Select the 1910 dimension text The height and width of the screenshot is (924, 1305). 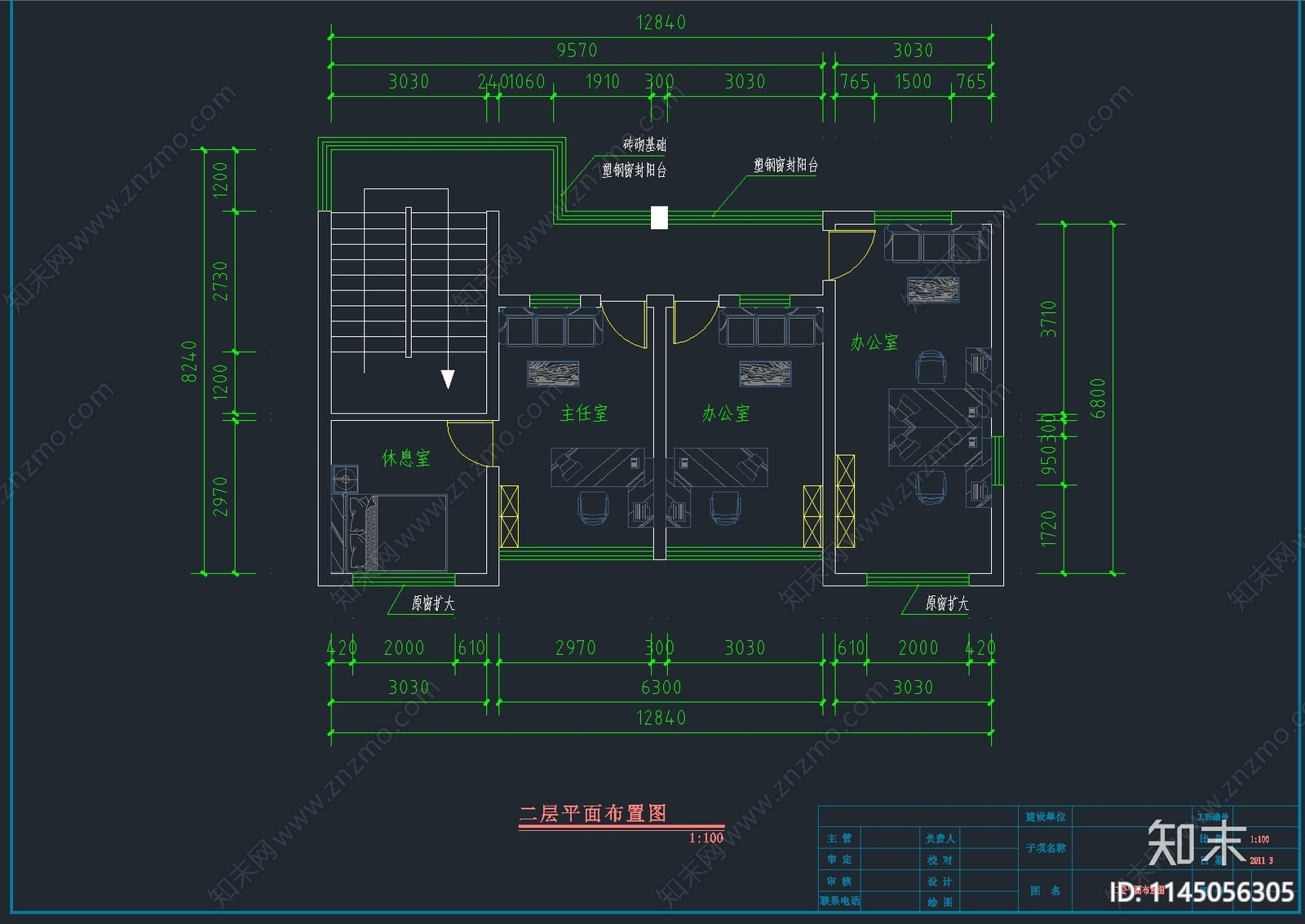(x=603, y=82)
